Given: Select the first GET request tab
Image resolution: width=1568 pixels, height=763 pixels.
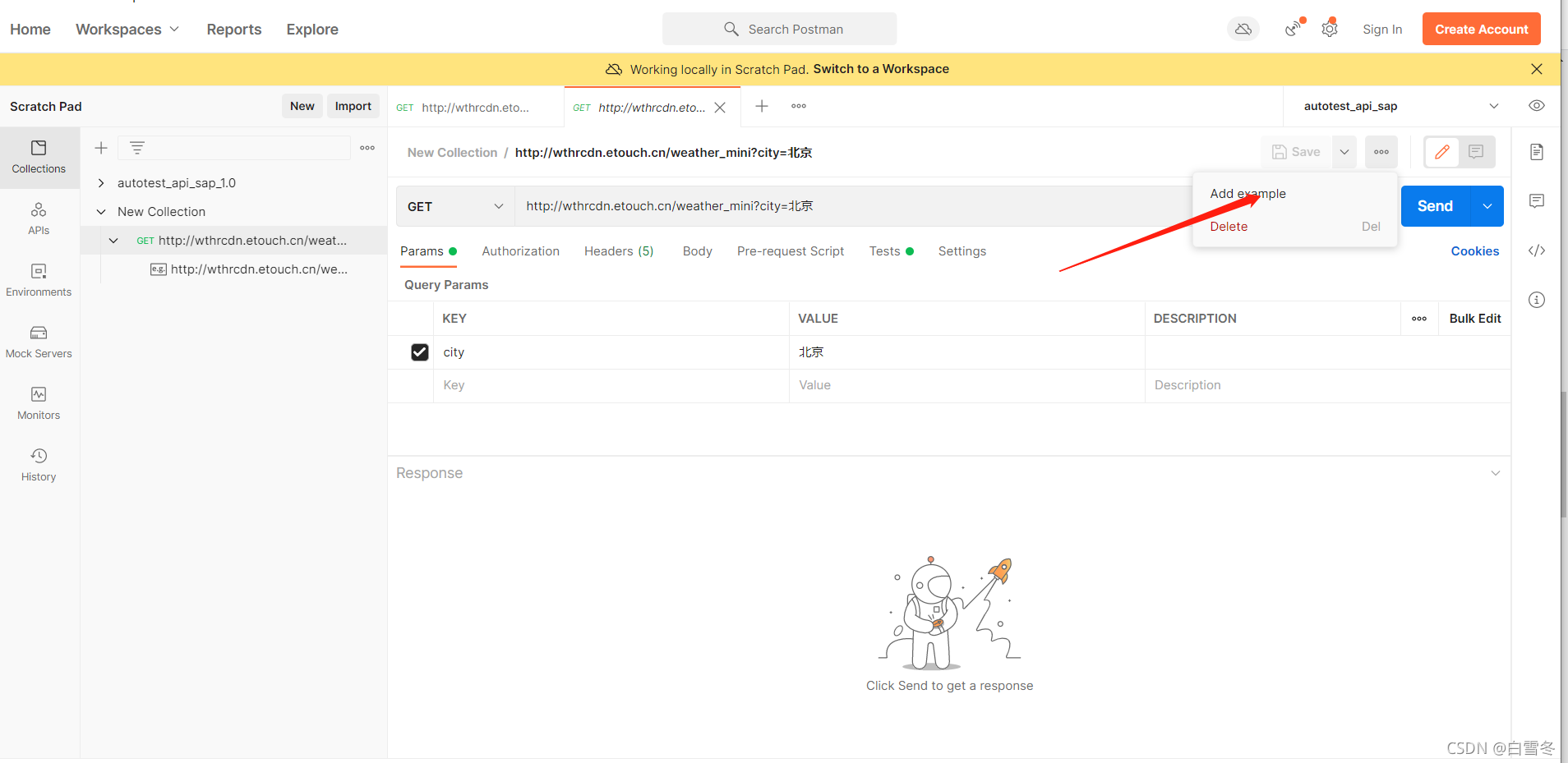Looking at the screenshot, I should pos(475,108).
